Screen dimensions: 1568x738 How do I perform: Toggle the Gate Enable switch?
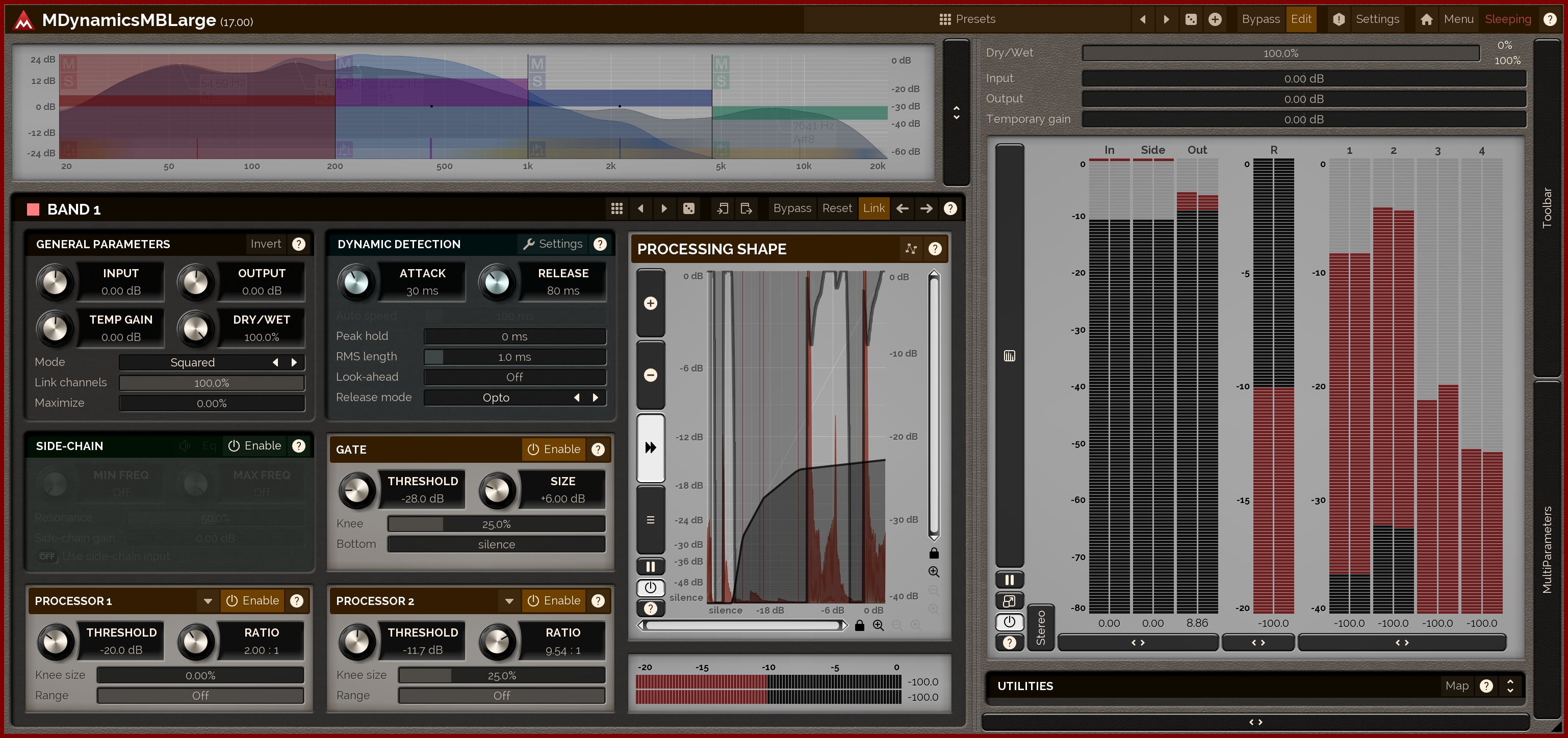click(553, 449)
